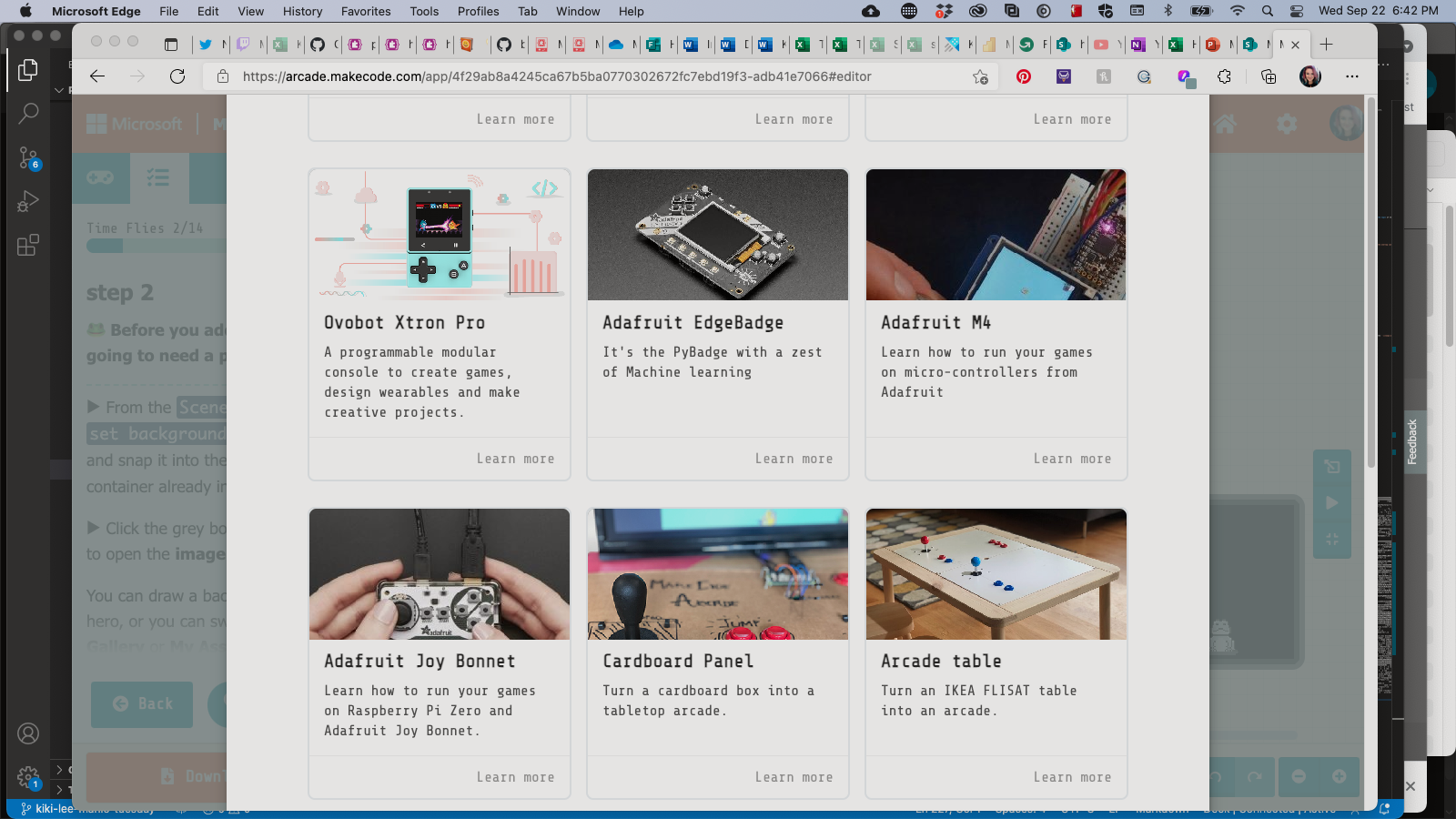
Task: Open the Edge Collections icon
Action: pyautogui.click(x=1269, y=76)
